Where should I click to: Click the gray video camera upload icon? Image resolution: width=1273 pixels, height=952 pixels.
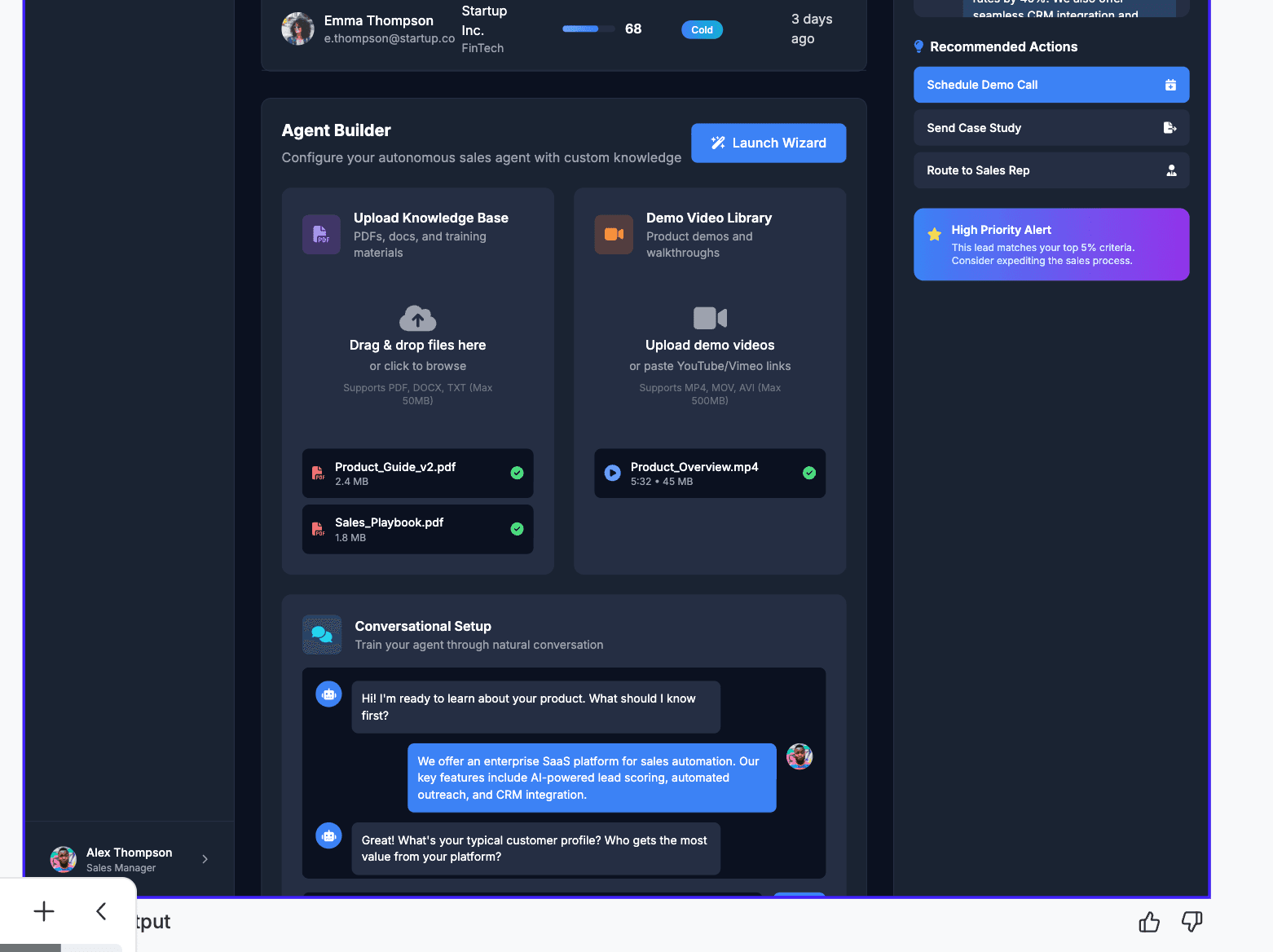[710, 318]
